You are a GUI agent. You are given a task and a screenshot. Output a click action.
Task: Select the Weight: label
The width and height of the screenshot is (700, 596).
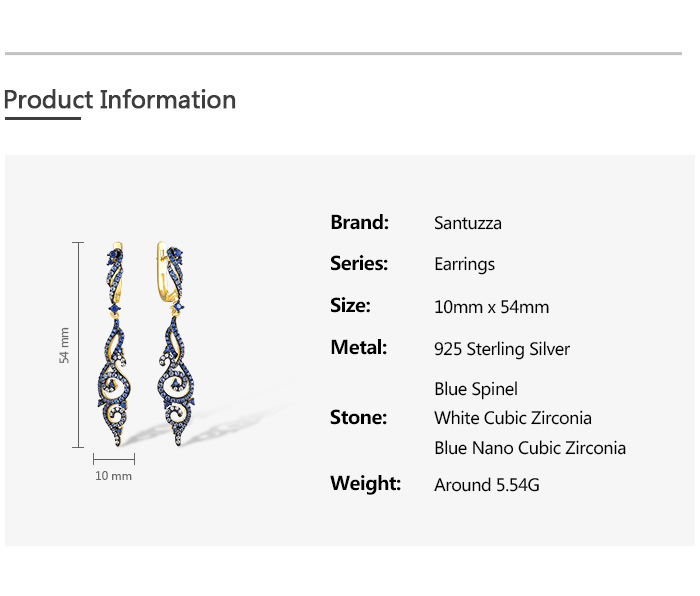pyautogui.click(x=365, y=484)
